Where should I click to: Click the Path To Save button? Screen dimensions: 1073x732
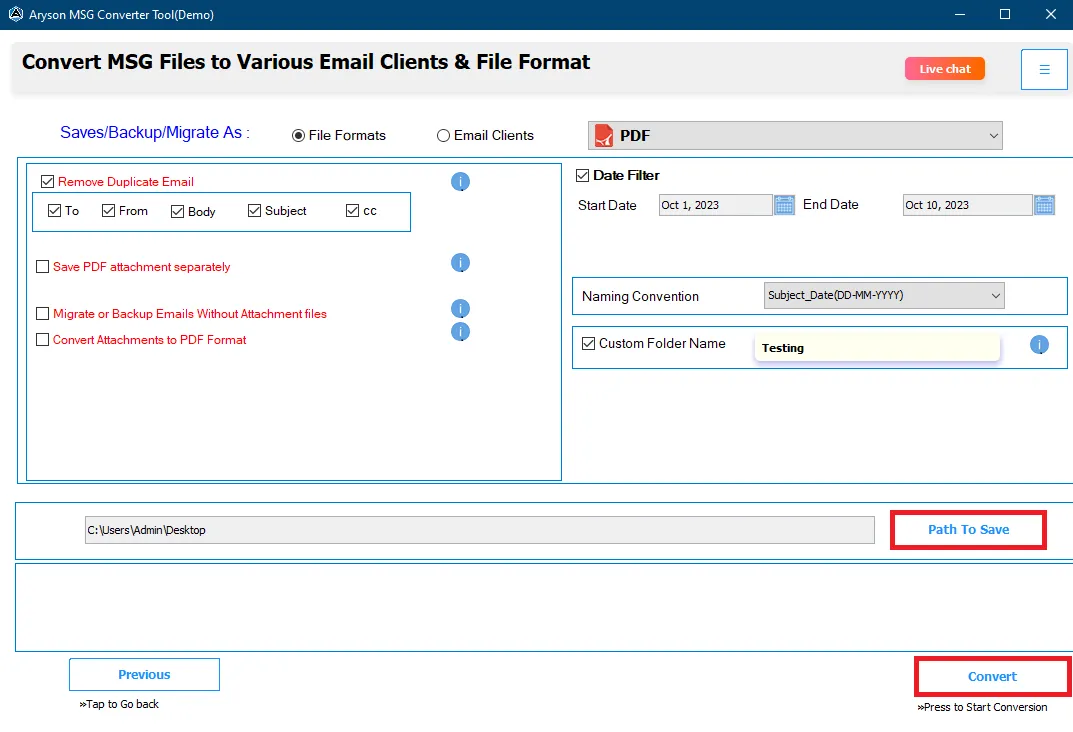[x=968, y=530]
